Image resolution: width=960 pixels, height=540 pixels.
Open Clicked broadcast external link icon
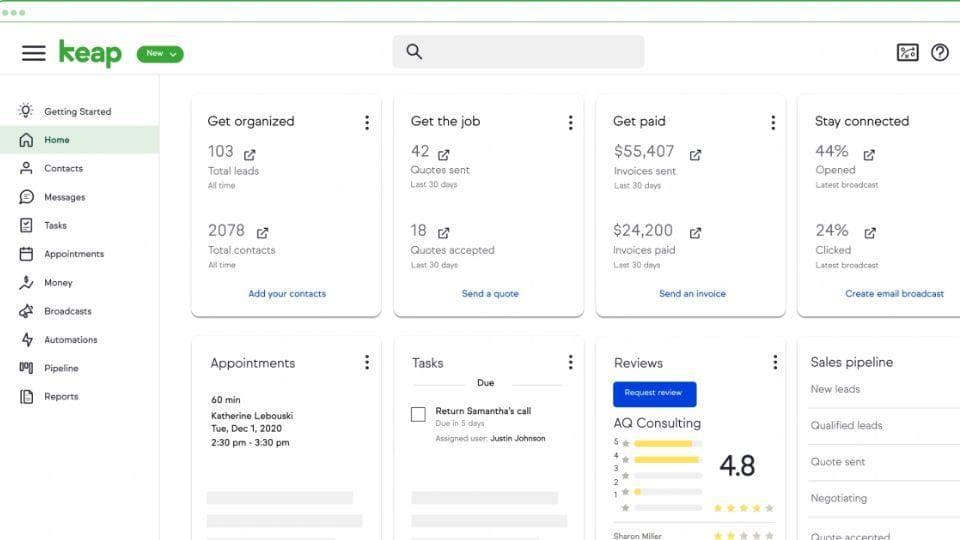click(870, 233)
